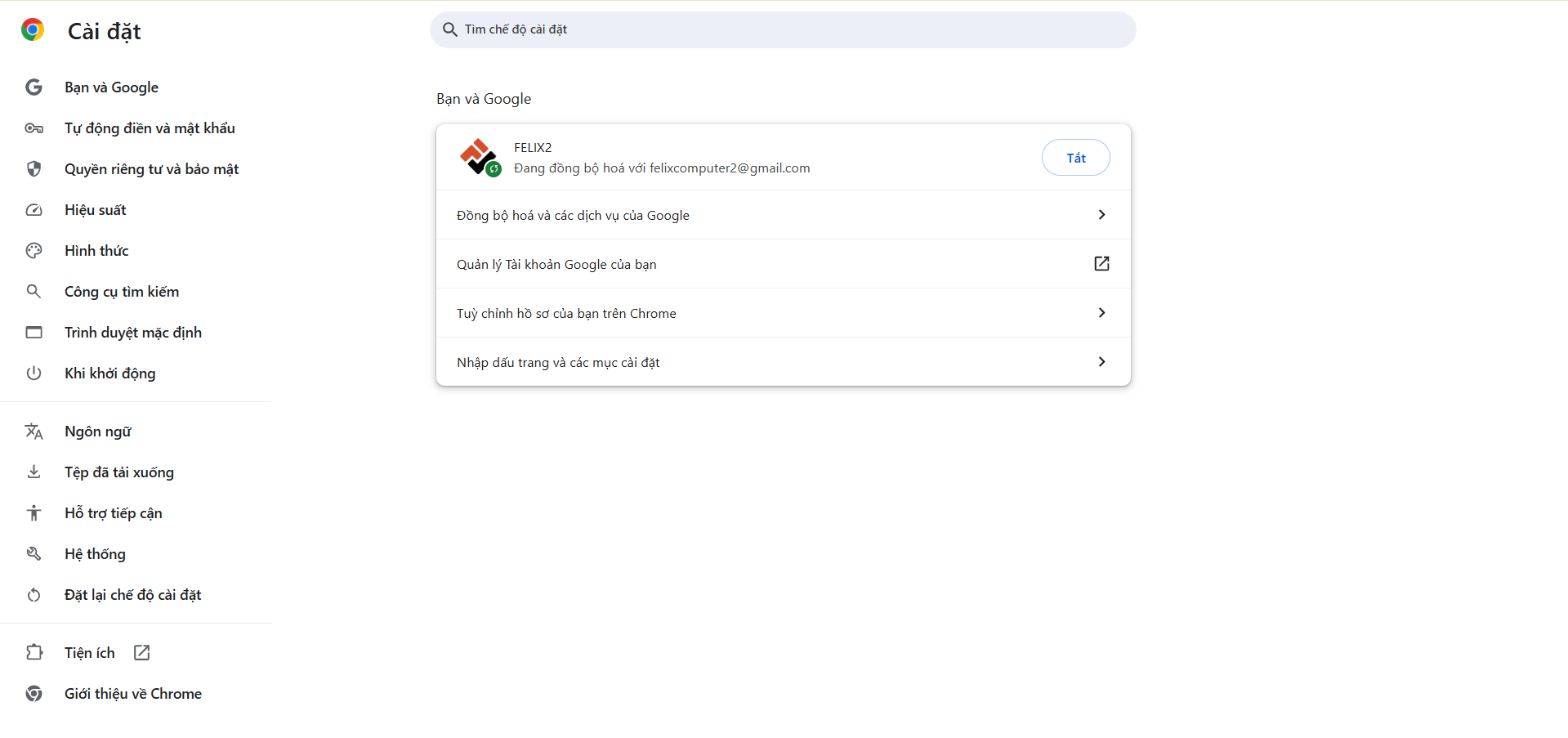Click the power icon for Khi khởi động
This screenshot has width=1568, height=738.
pyautogui.click(x=34, y=373)
